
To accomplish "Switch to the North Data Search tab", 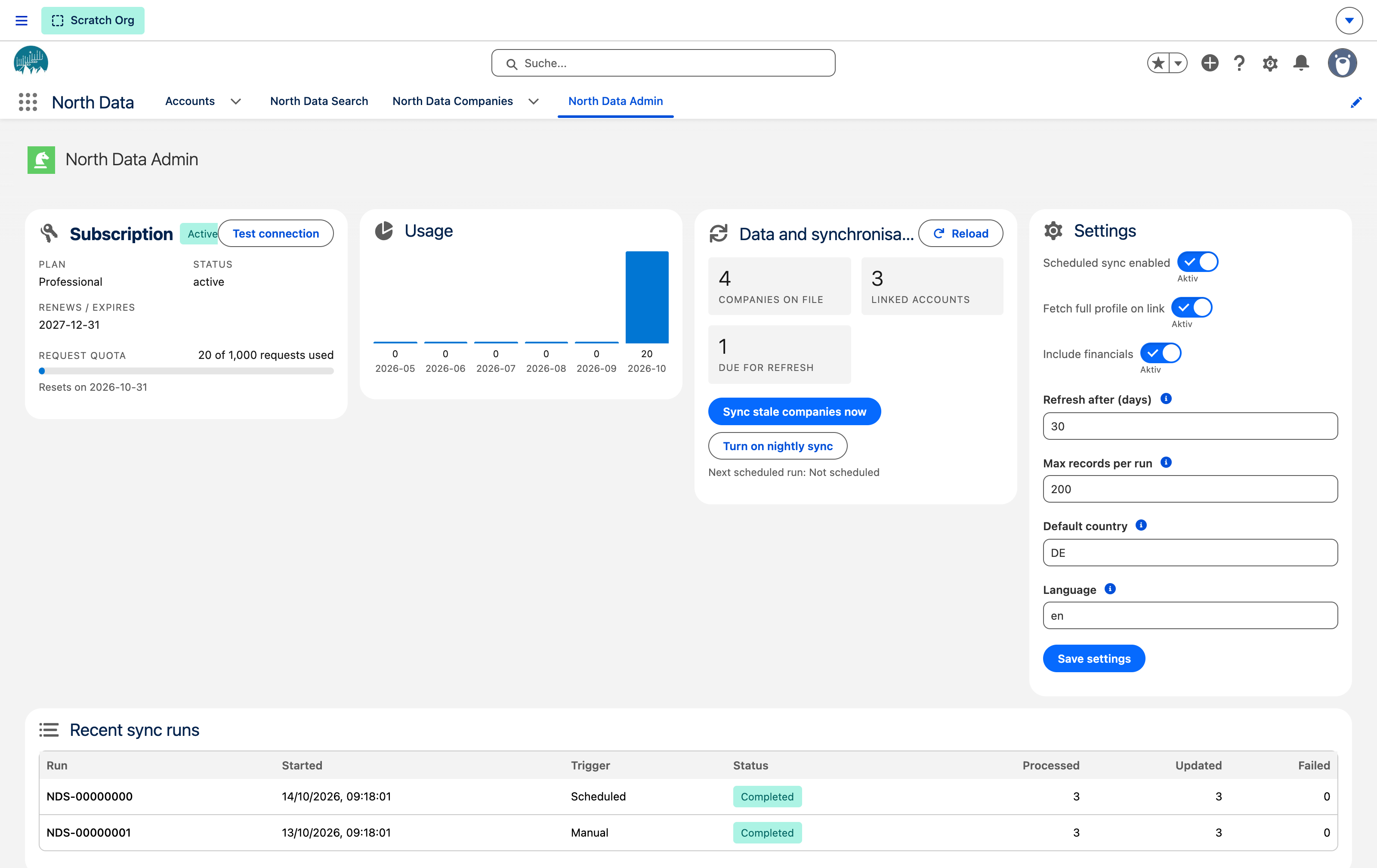I will 319,101.
